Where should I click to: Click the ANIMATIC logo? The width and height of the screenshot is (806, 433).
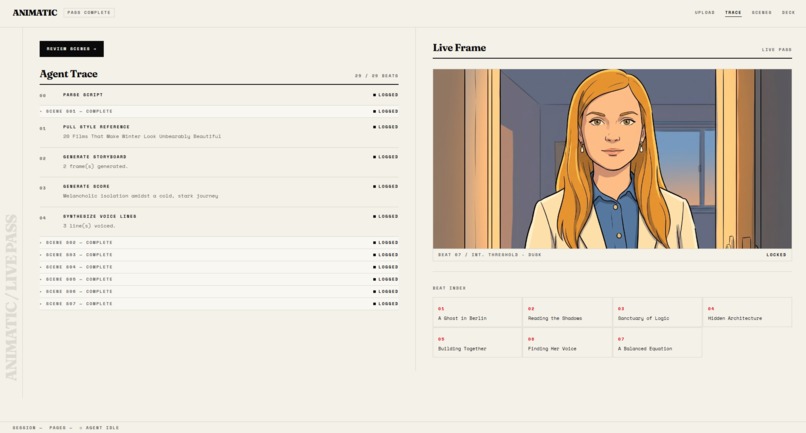(34, 12)
